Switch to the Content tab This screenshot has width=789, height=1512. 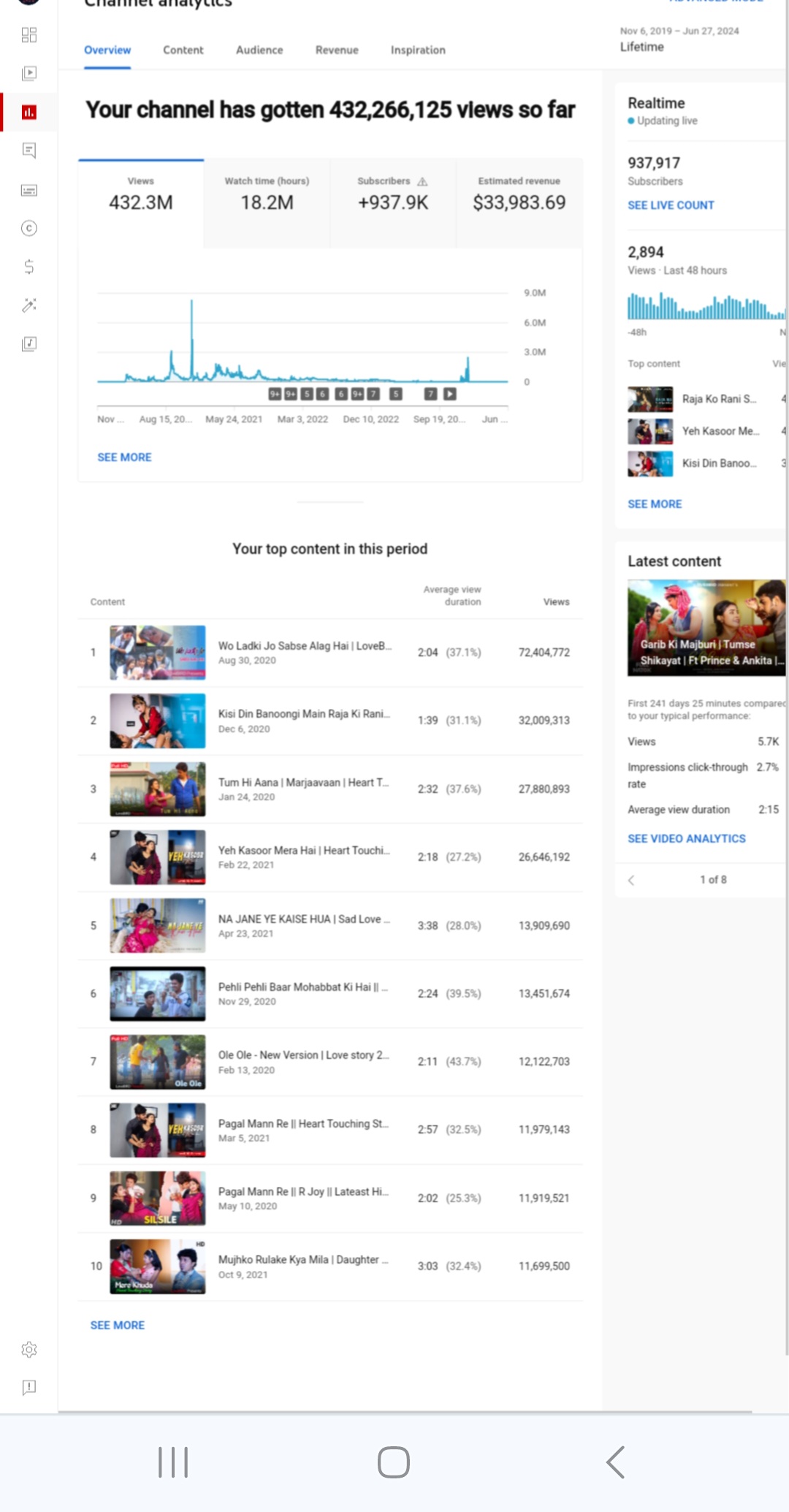[183, 50]
